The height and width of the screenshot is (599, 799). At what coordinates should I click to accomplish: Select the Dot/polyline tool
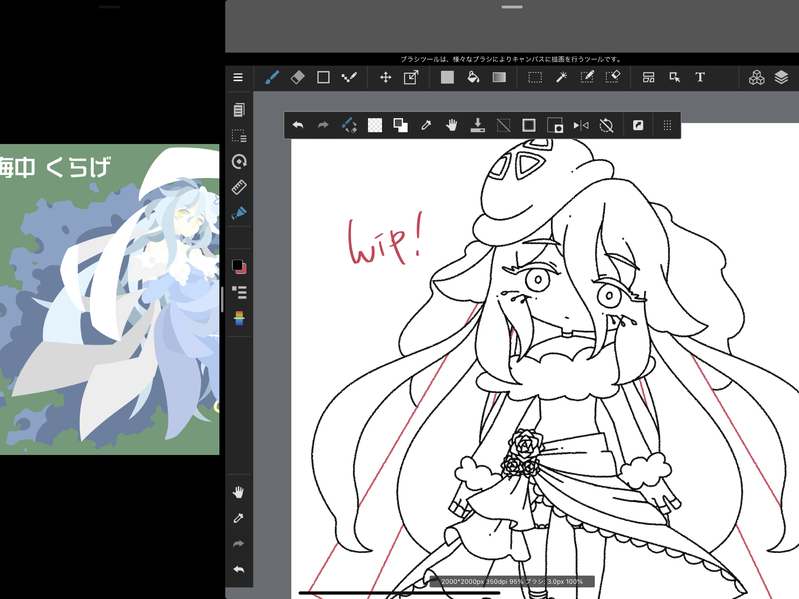(x=349, y=77)
